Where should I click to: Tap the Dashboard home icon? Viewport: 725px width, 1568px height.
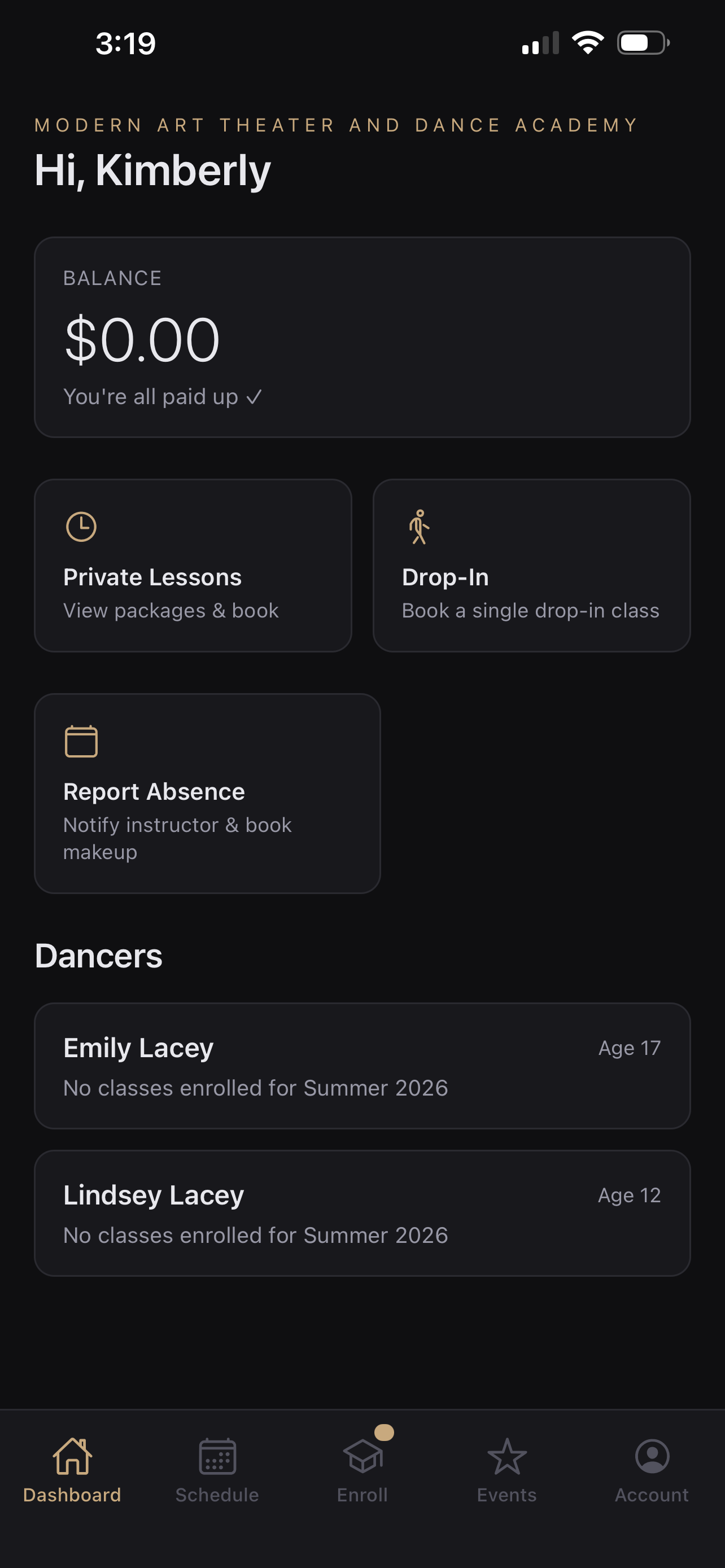point(72,1457)
